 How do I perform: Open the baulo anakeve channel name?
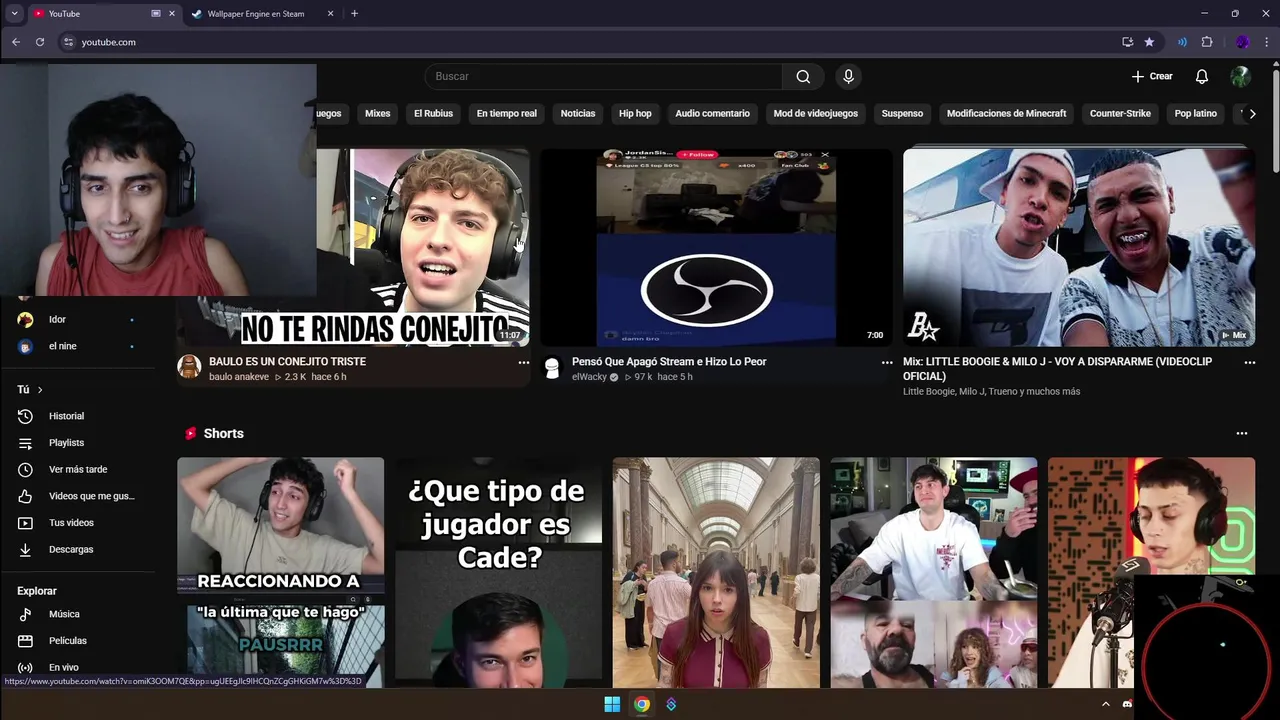239,377
